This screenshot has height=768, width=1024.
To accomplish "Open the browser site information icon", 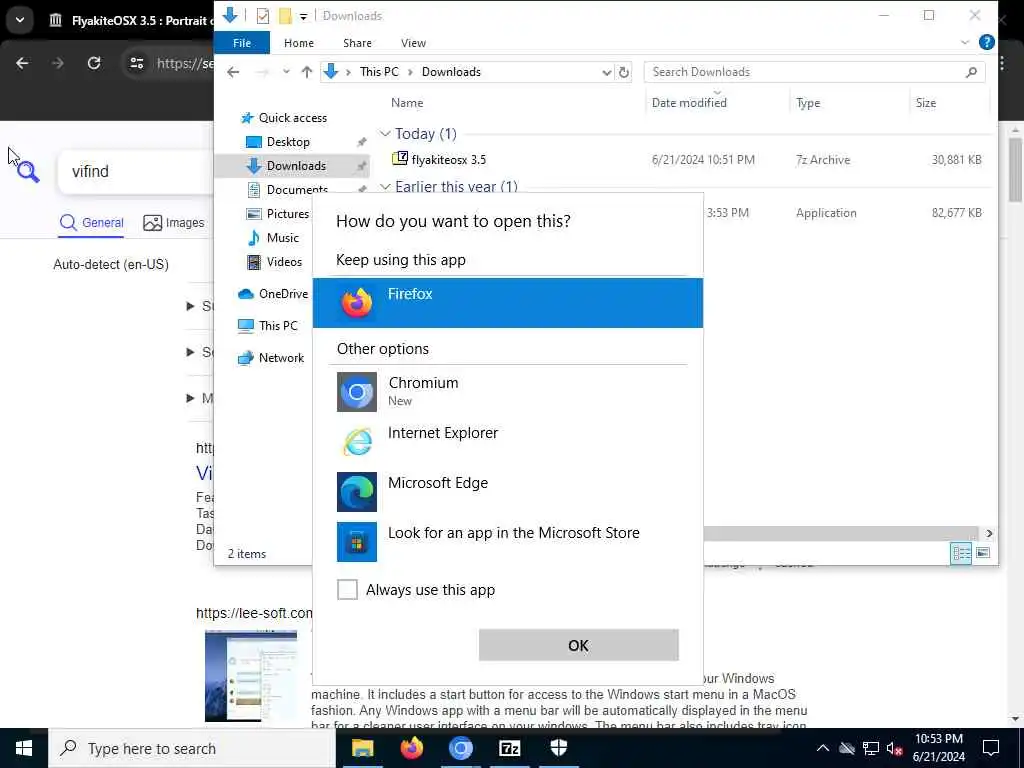I will click(136, 63).
